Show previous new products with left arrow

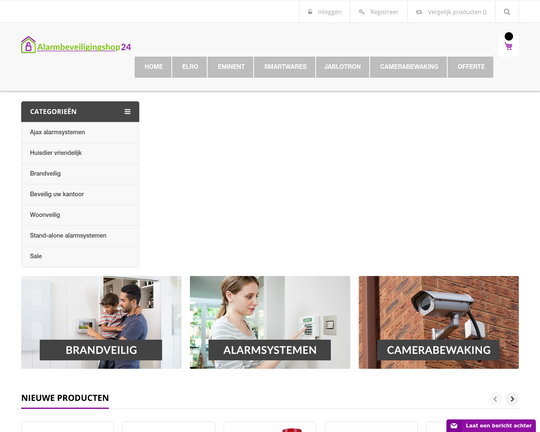[495, 399]
